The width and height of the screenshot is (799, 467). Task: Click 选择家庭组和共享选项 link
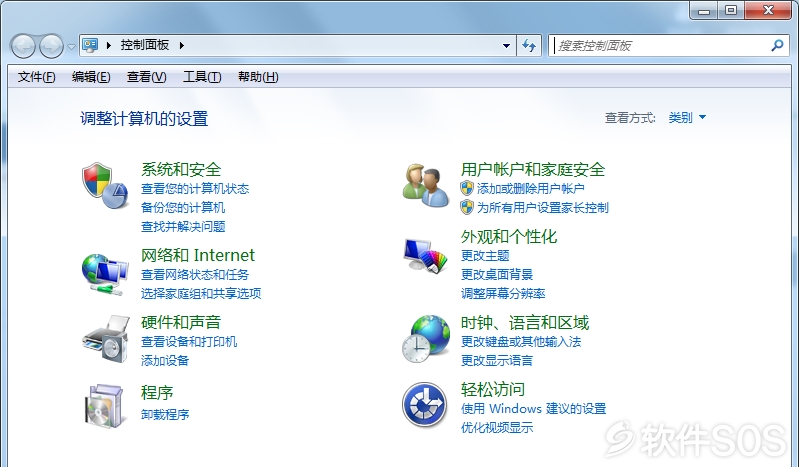[x=201, y=294]
